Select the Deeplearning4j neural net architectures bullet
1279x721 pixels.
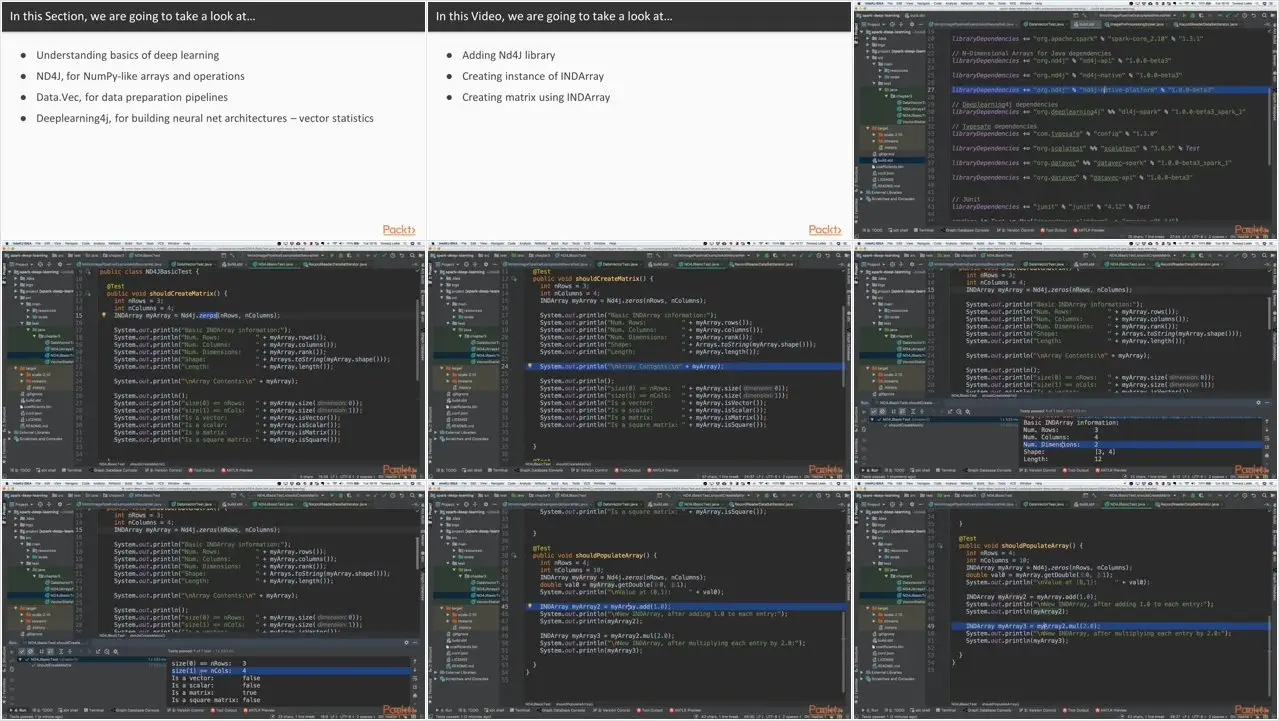(x=205, y=118)
